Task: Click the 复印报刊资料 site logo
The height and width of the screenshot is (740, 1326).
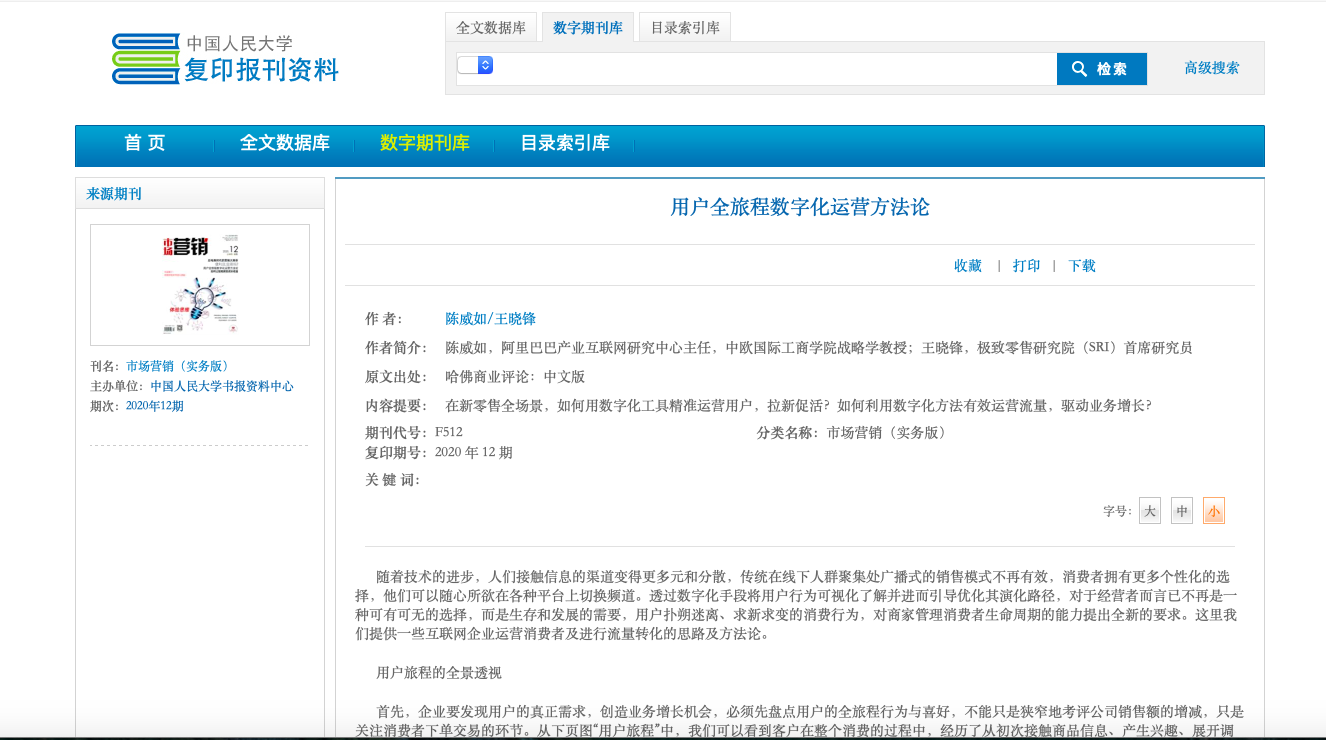Action: click(225, 59)
